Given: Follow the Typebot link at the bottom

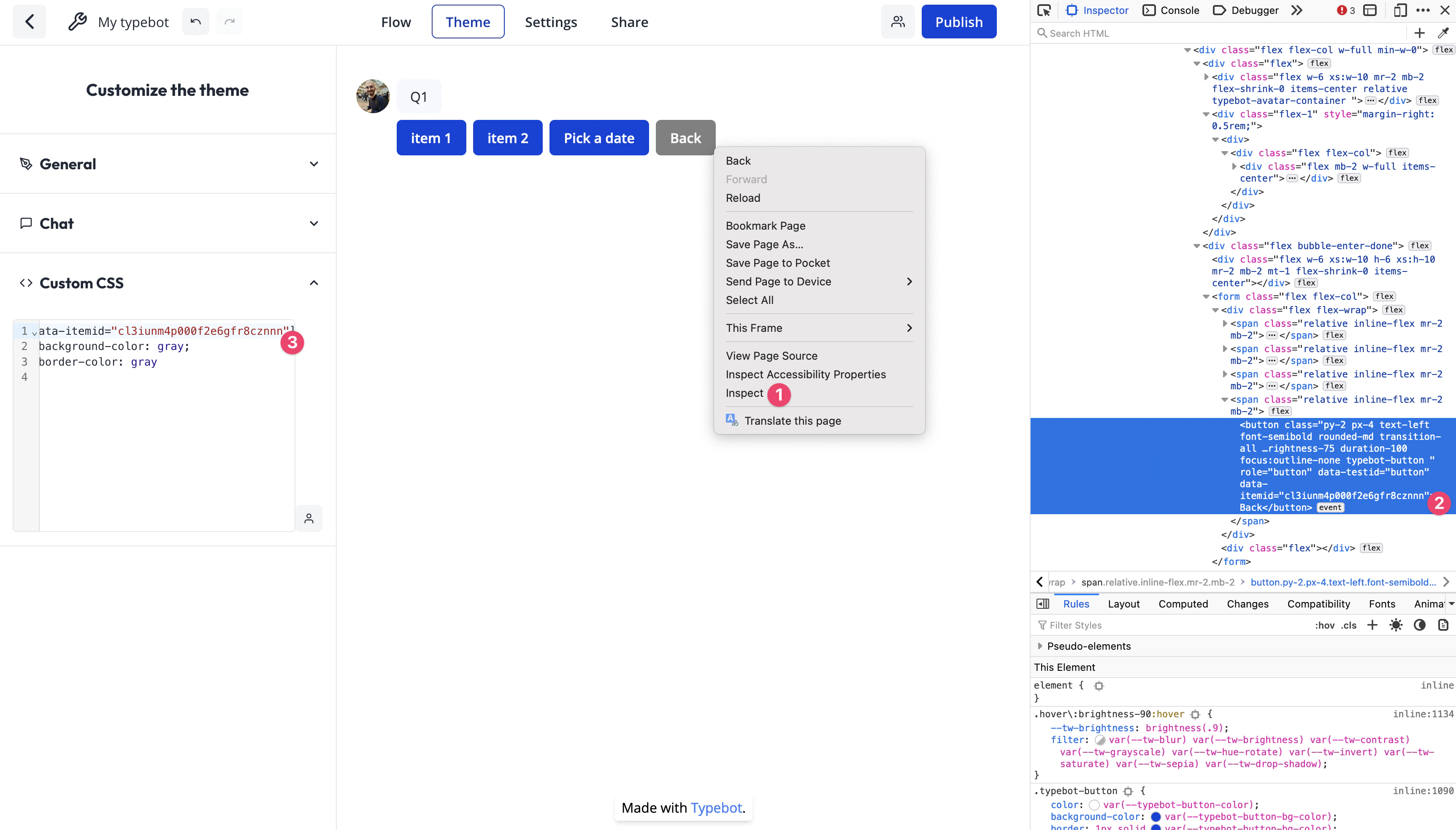Looking at the screenshot, I should (x=716, y=808).
